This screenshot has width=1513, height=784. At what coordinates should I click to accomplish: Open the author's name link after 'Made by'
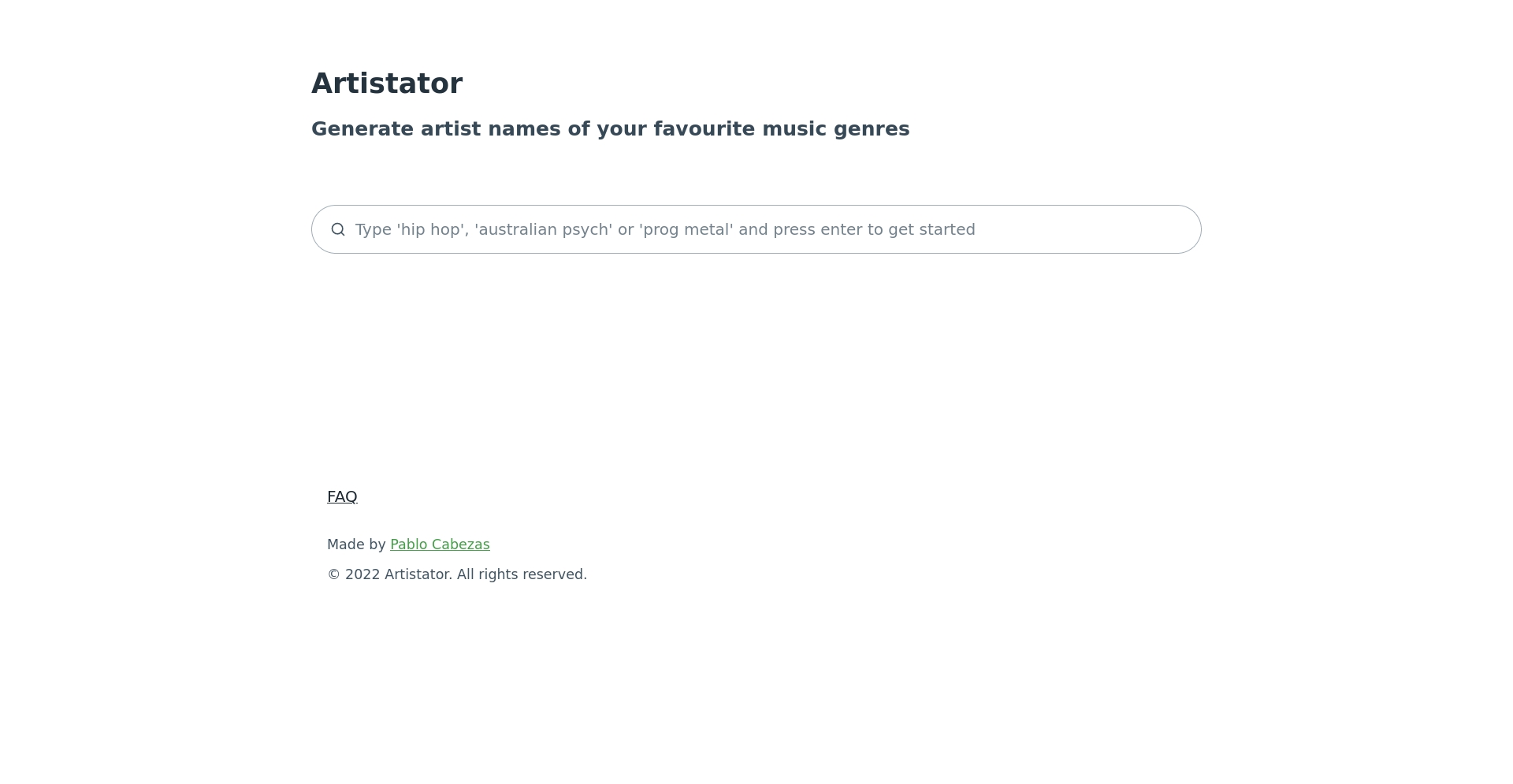click(x=440, y=544)
